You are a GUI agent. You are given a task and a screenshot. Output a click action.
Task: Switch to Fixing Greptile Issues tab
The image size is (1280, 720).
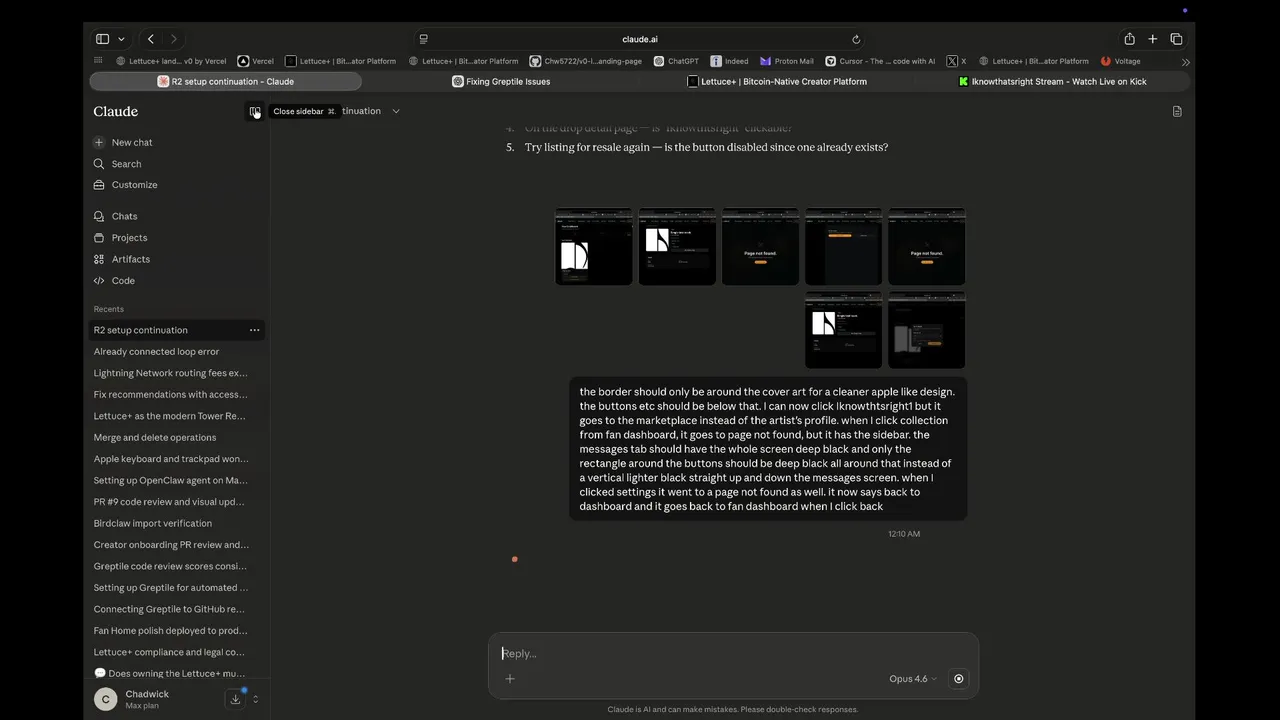pos(501,81)
